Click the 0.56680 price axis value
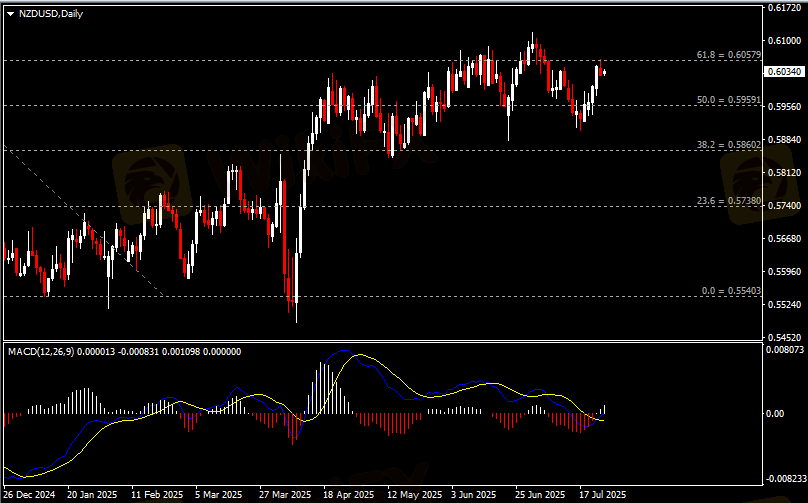This screenshot has width=808, height=503. click(784, 239)
